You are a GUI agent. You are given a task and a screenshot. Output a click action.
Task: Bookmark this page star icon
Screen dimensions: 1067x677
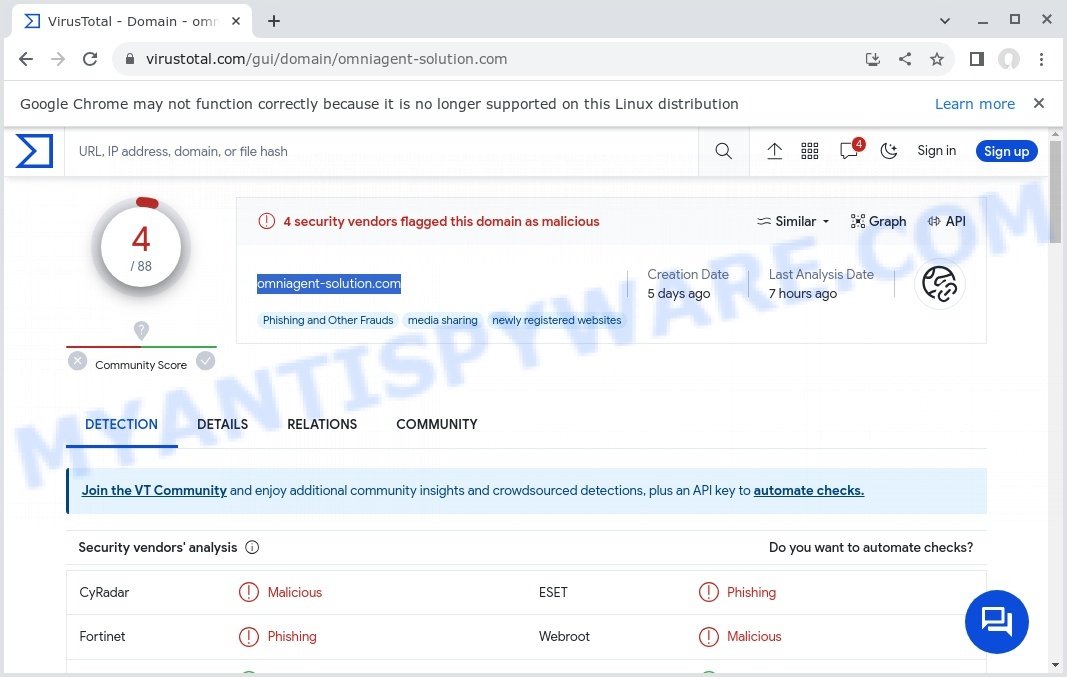pyautogui.click(x=936, y=59)
